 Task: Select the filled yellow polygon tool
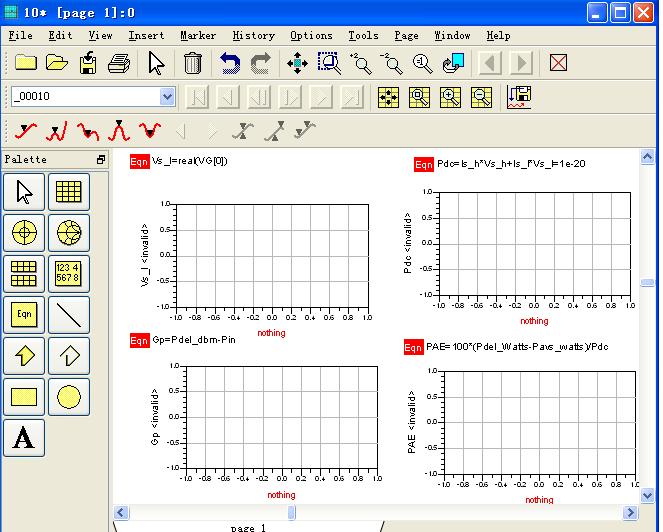click(24, 356)
